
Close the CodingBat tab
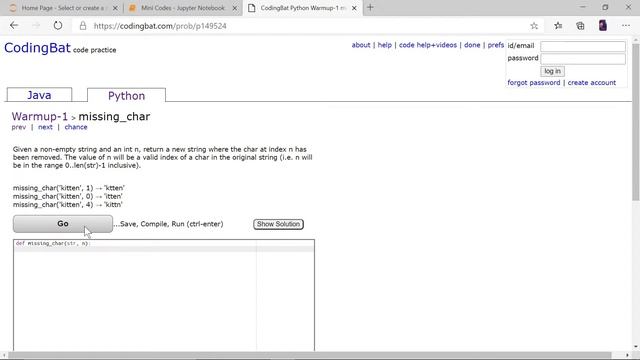(x=354, y=8)
